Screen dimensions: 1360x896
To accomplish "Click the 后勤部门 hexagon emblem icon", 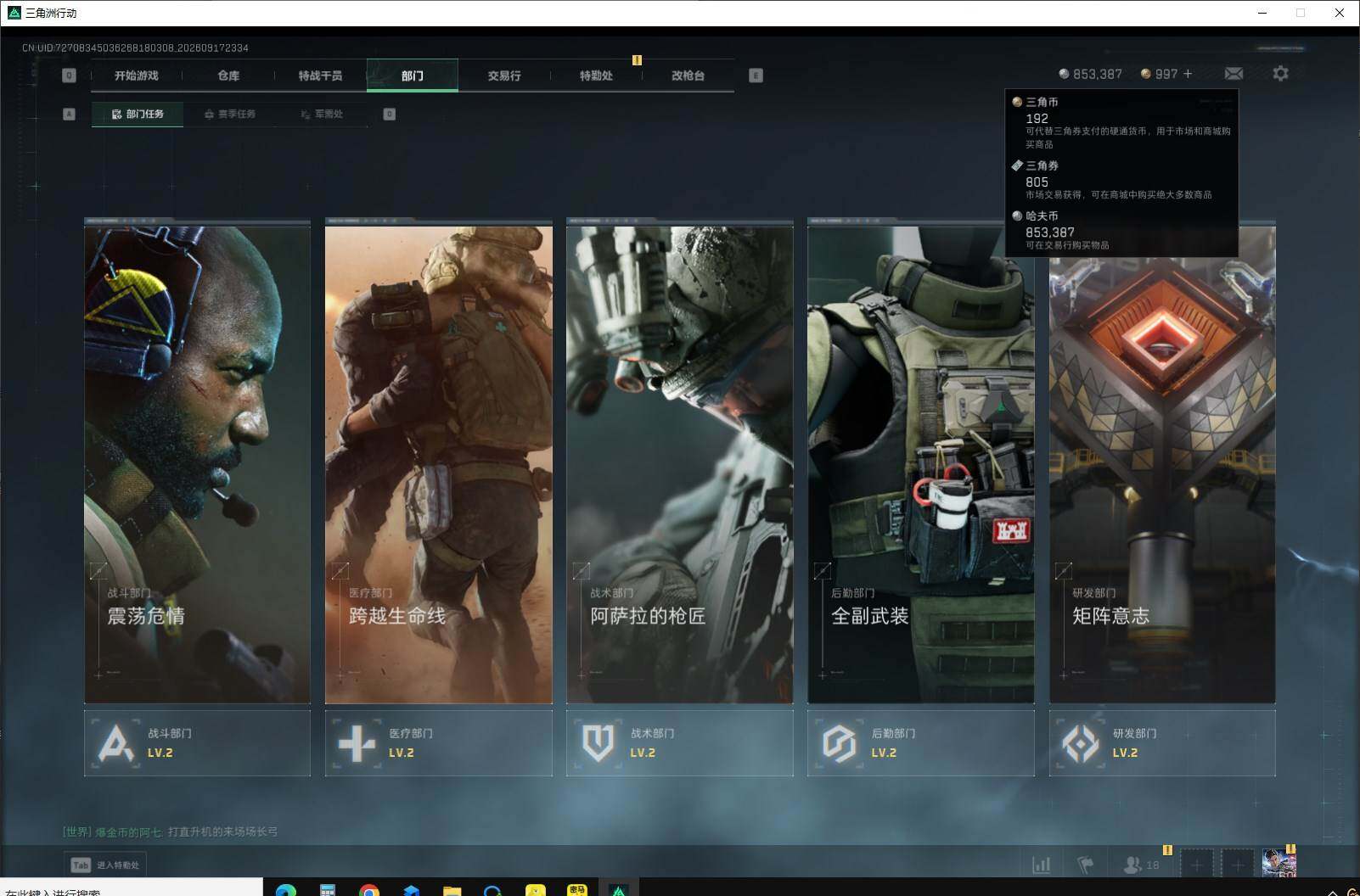I will point(840,744).
